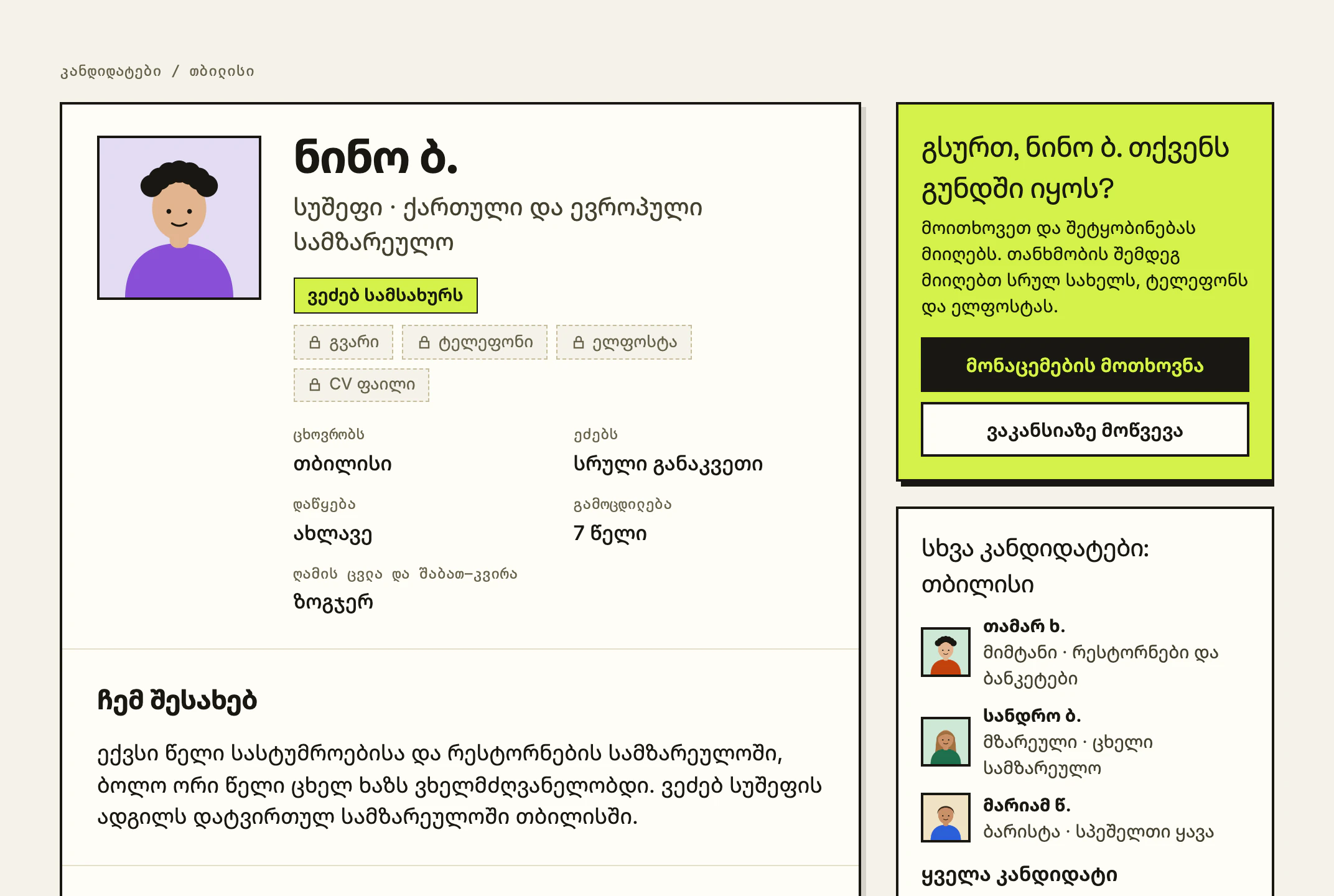Click the ზოგჯერ night shift value
Image resolution: width=1334 pixels, height=896 pixels.
pyautogui.click(x=333, y=602)
